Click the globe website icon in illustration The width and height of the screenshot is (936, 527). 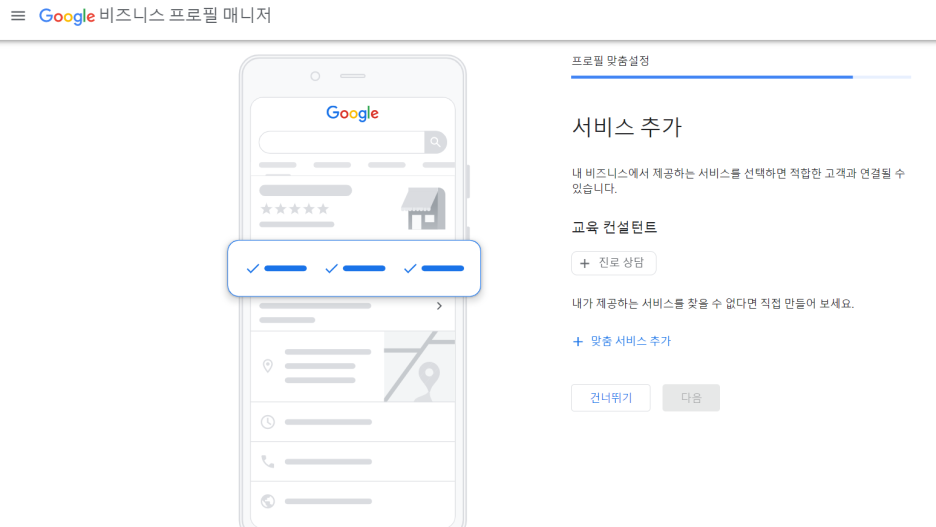[x=267, y=501]
